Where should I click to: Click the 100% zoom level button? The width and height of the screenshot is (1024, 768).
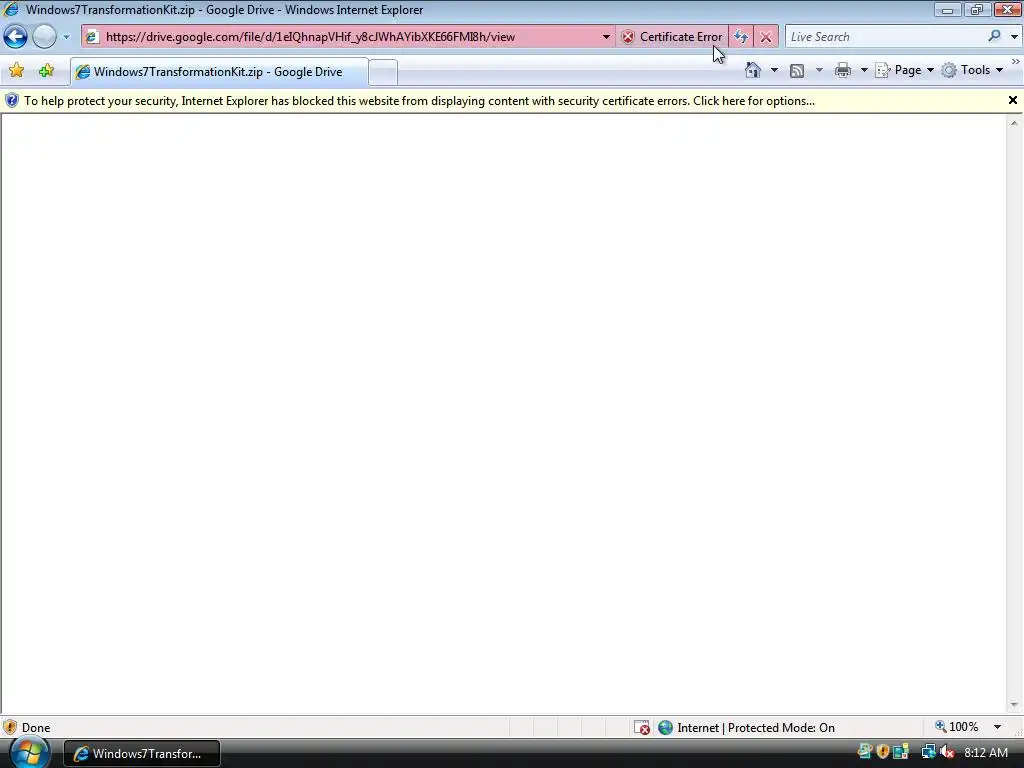957,727
